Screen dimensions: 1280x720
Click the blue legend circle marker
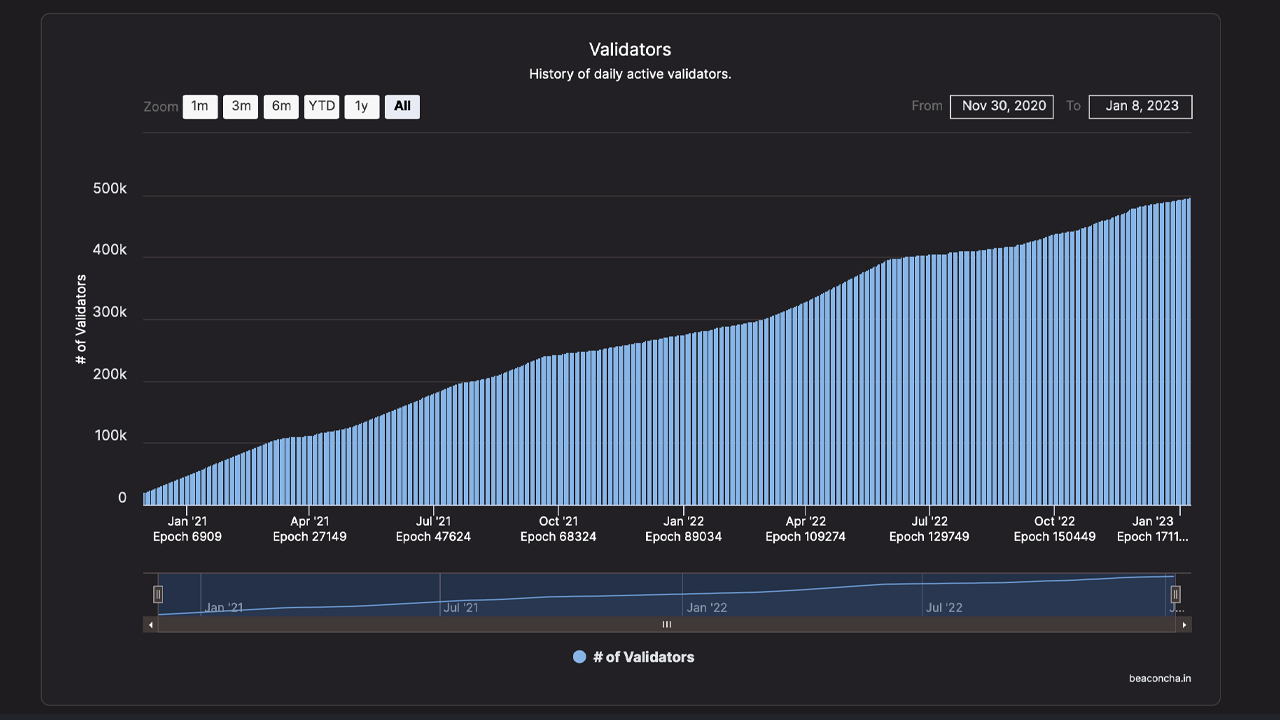[579, 657]
